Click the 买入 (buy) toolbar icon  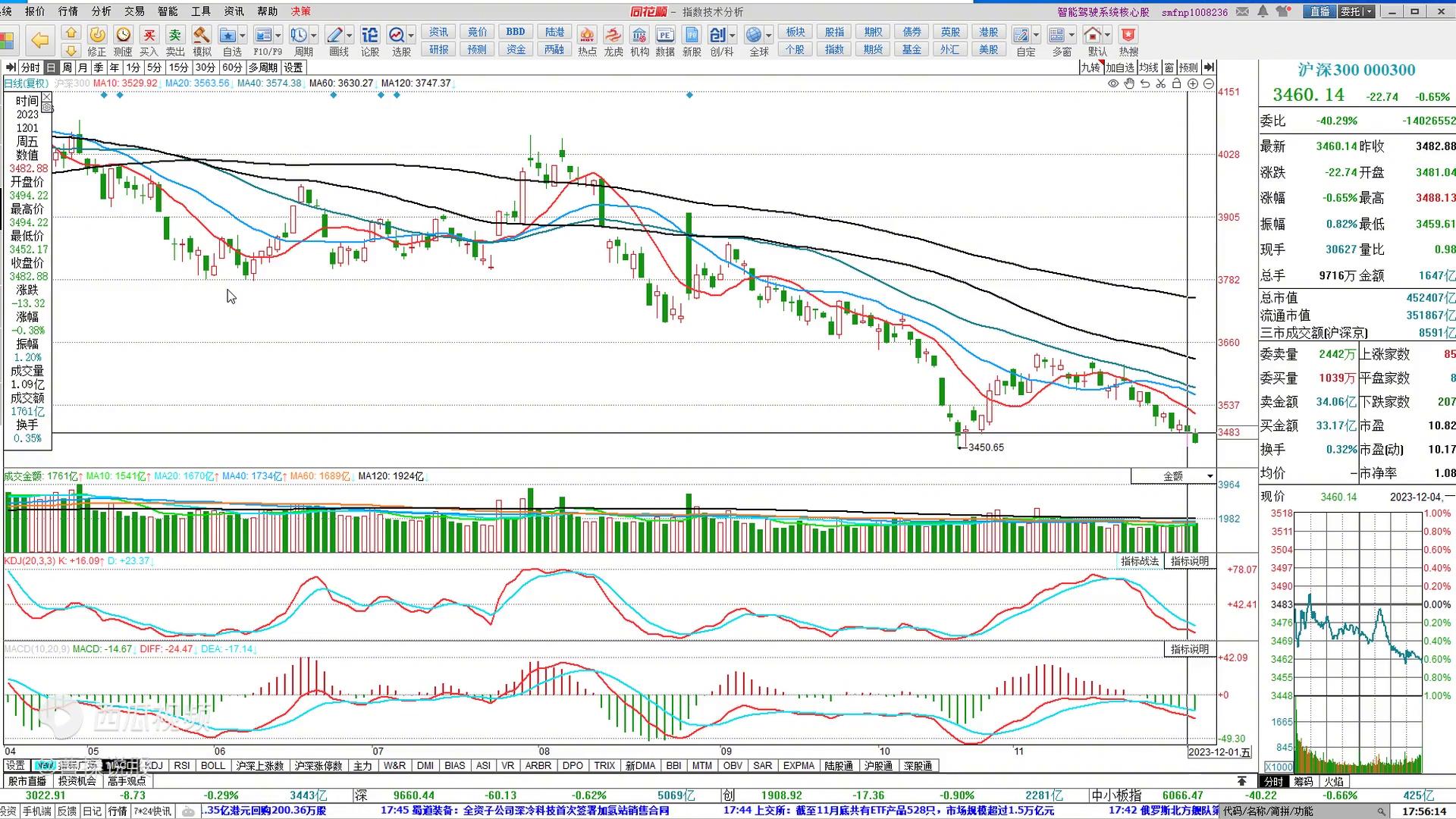tap(149, 36)
